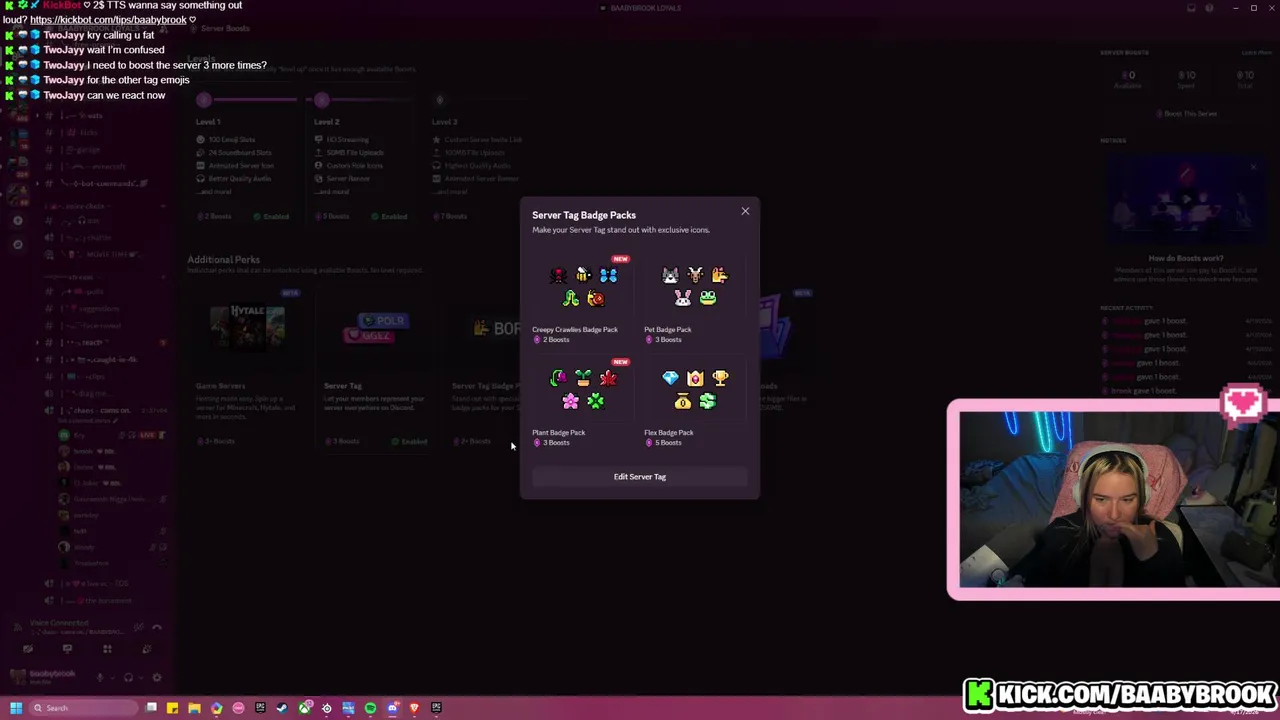Close the Server Tag Badge Packs dialog
1280x720 pixels.
745,211
